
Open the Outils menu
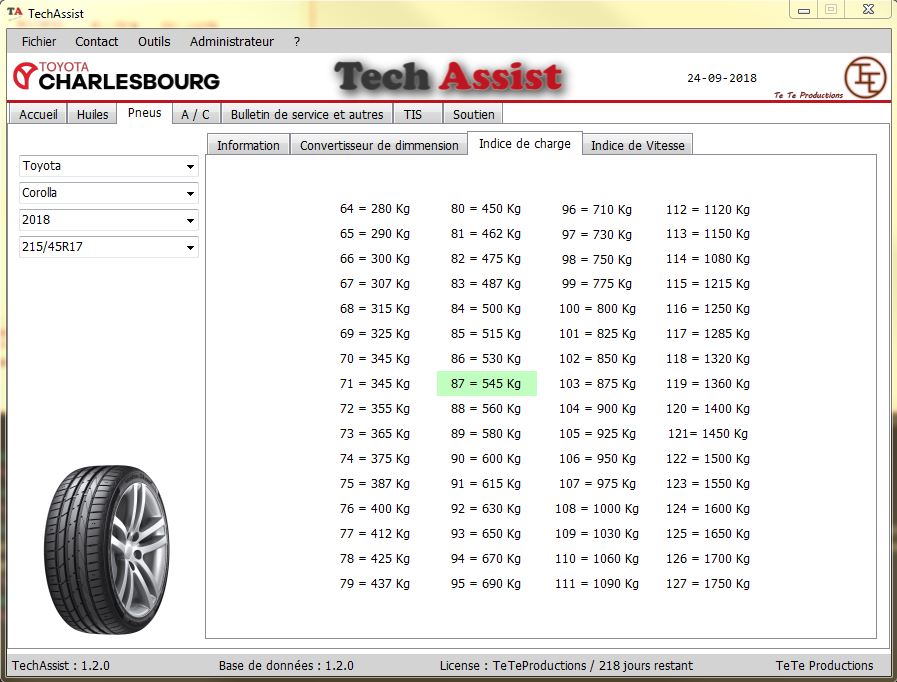pos(154,42)
